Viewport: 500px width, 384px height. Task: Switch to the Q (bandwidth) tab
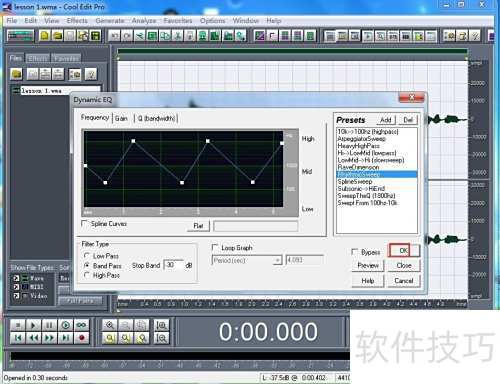click(156, 118)
